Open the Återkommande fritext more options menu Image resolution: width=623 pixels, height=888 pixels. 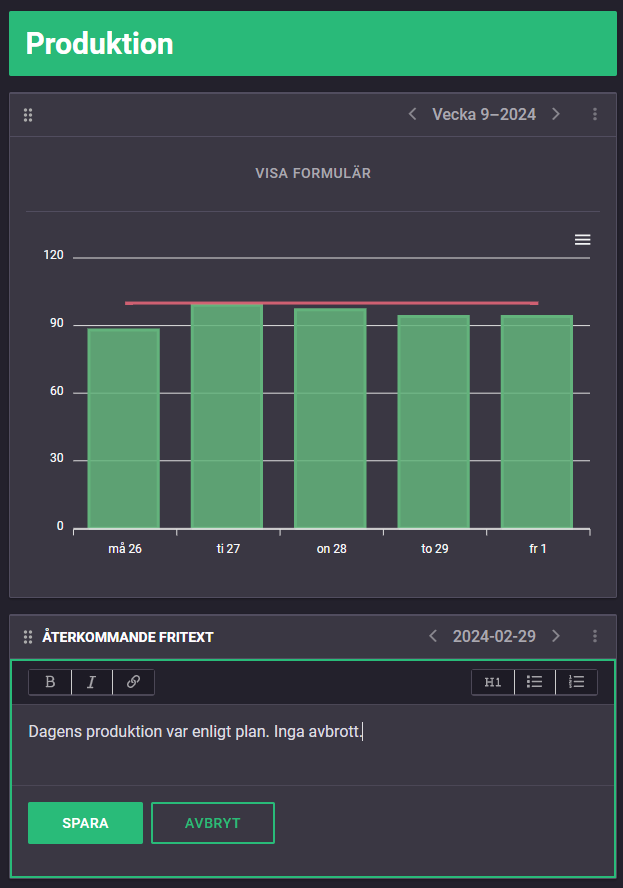click(x=595, y=636)
